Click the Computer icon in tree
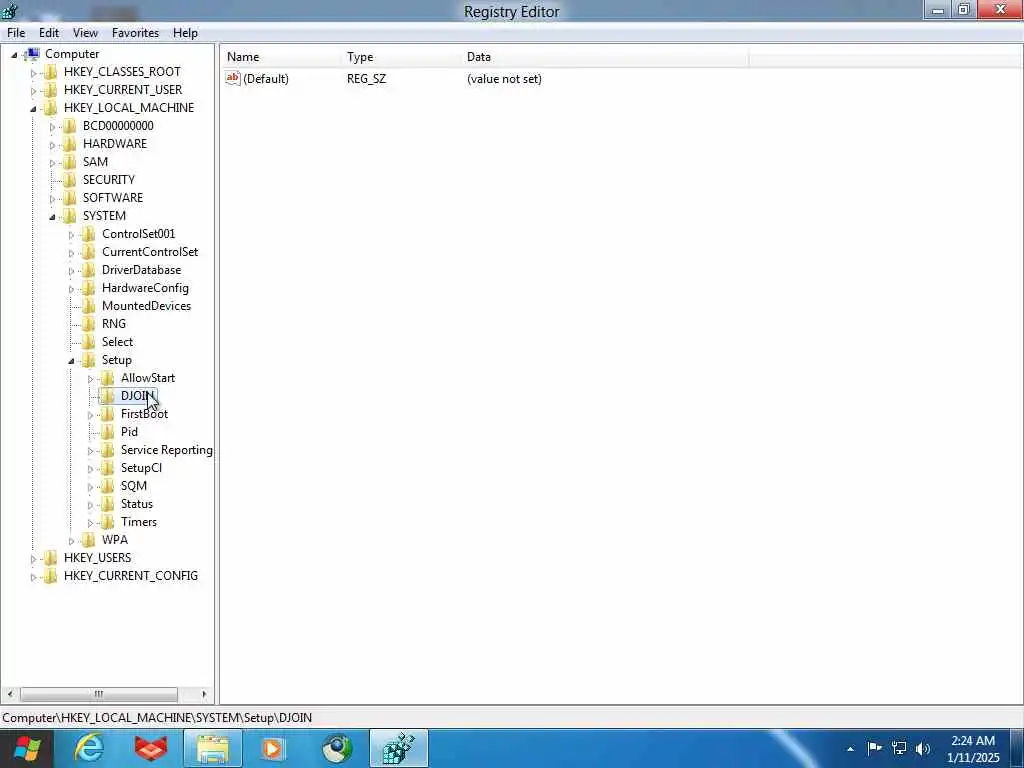This screenshot has height=768, width=1024. [32, 54]
